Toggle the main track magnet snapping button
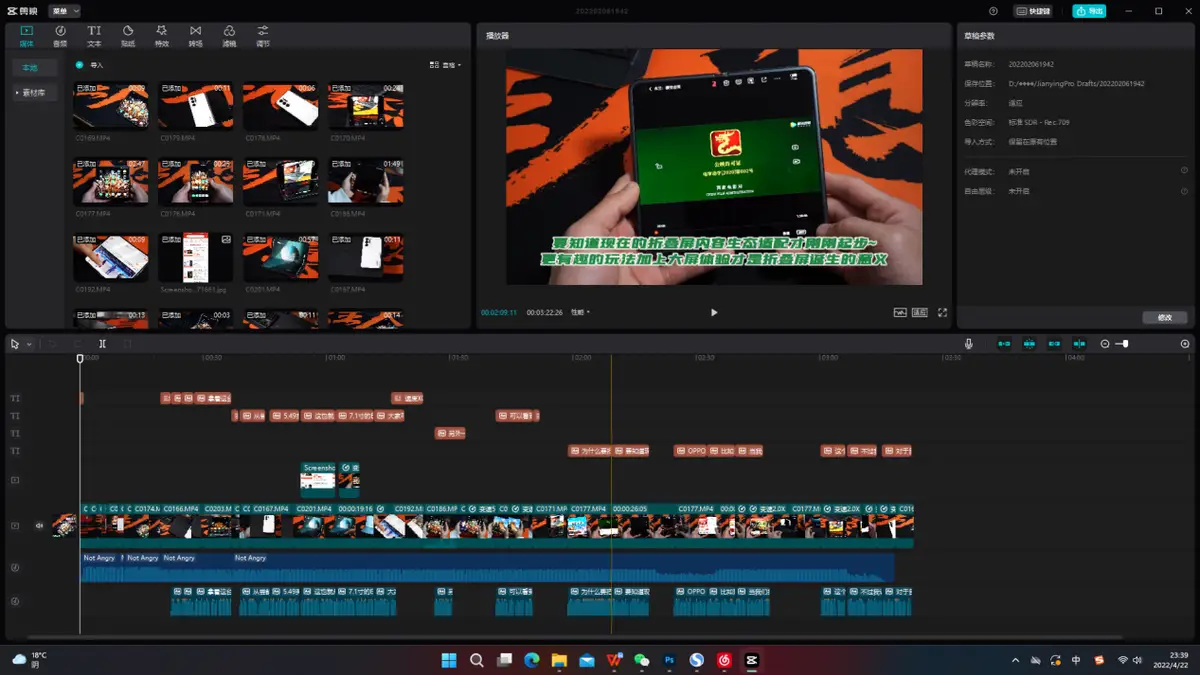The image size is (1200, 675). pyautogui.click(x=1004, y=343)
